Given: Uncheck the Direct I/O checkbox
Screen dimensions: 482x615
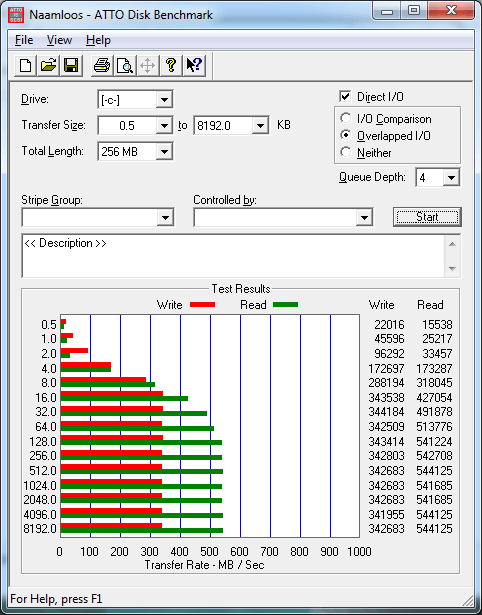Looking at the screenshot, I should point(345,96).
